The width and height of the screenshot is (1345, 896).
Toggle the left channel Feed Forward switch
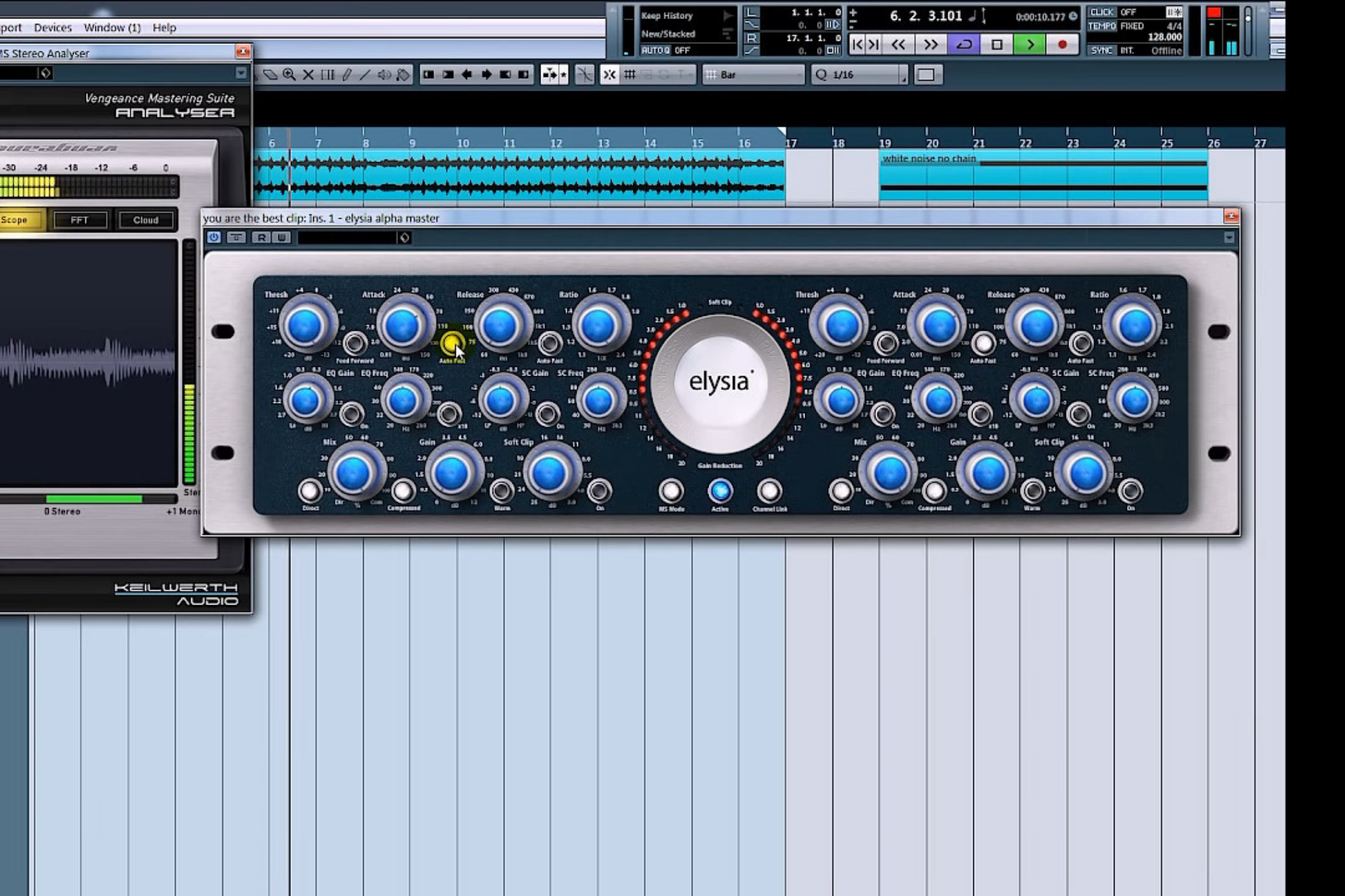[x=355, y=343]
